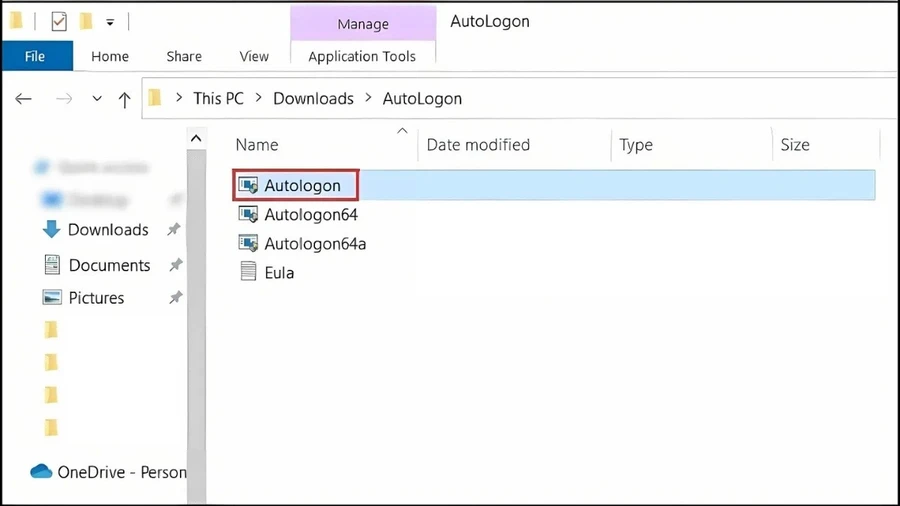Open Documents in the navigation pane
Viewport: 900px width, 506px height.
pyautogui.click(x=110, y=265)
